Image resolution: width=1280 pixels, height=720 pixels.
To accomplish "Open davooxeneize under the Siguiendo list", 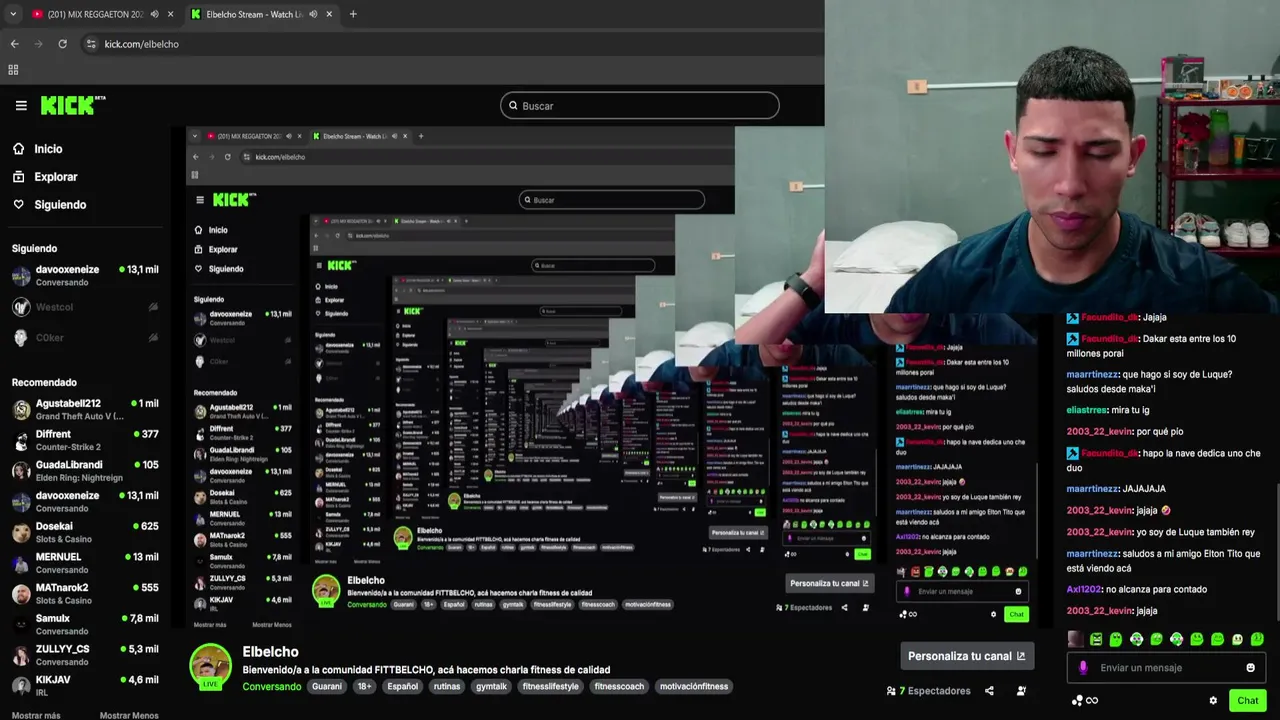I will point(85,276).
